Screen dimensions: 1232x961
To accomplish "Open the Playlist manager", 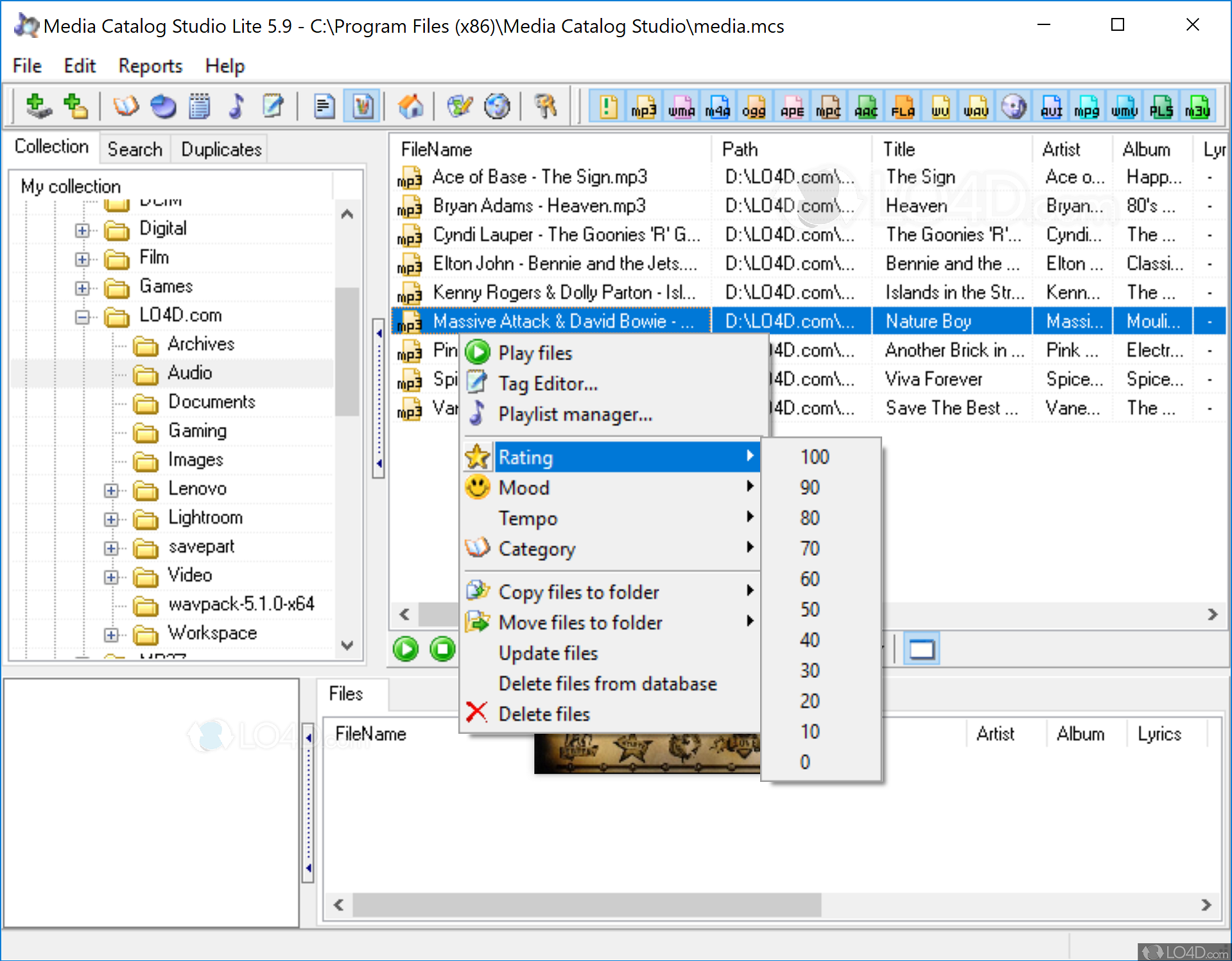I will [x=575, y=414].
